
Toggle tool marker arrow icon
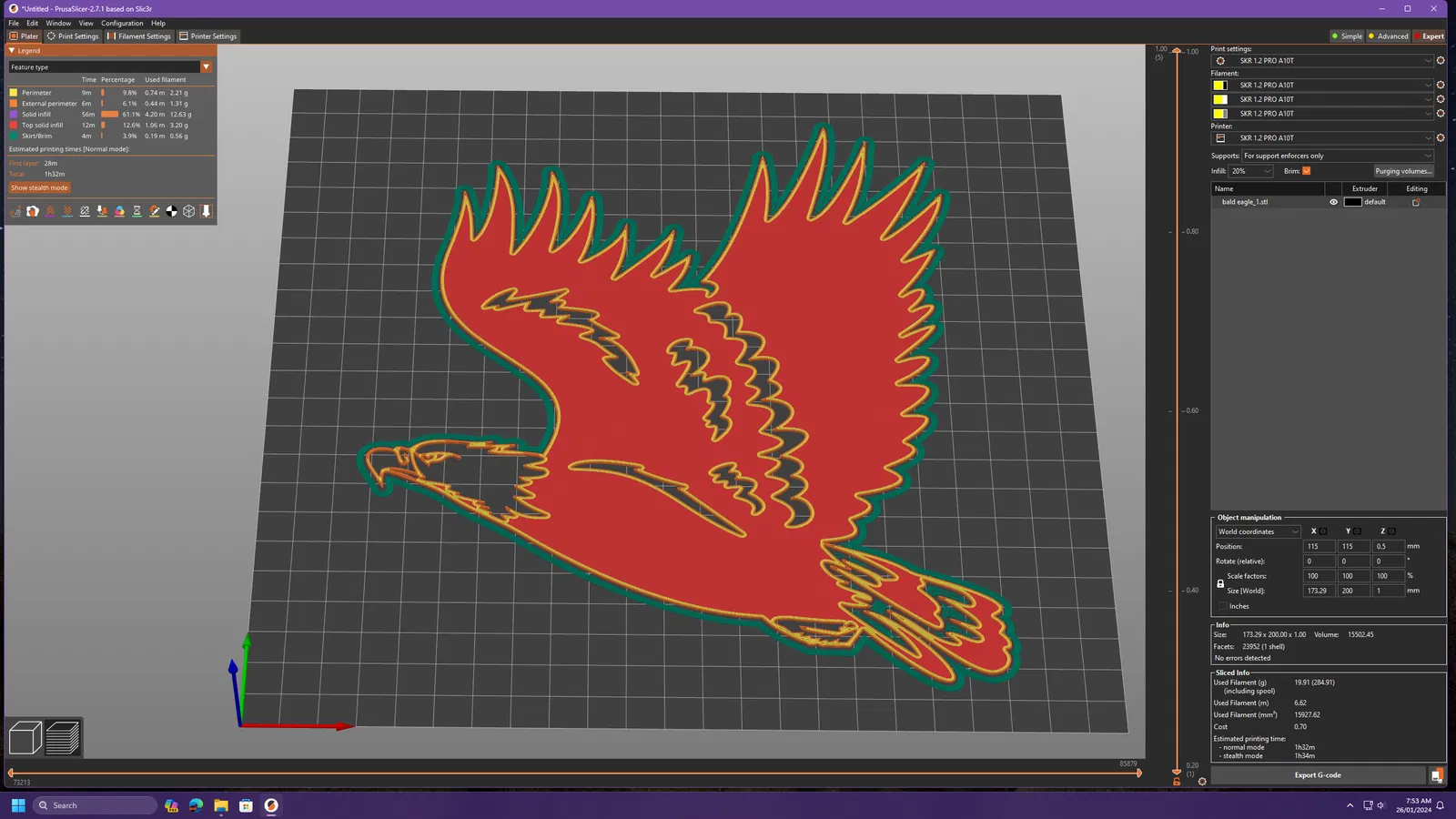pos(207,211)
